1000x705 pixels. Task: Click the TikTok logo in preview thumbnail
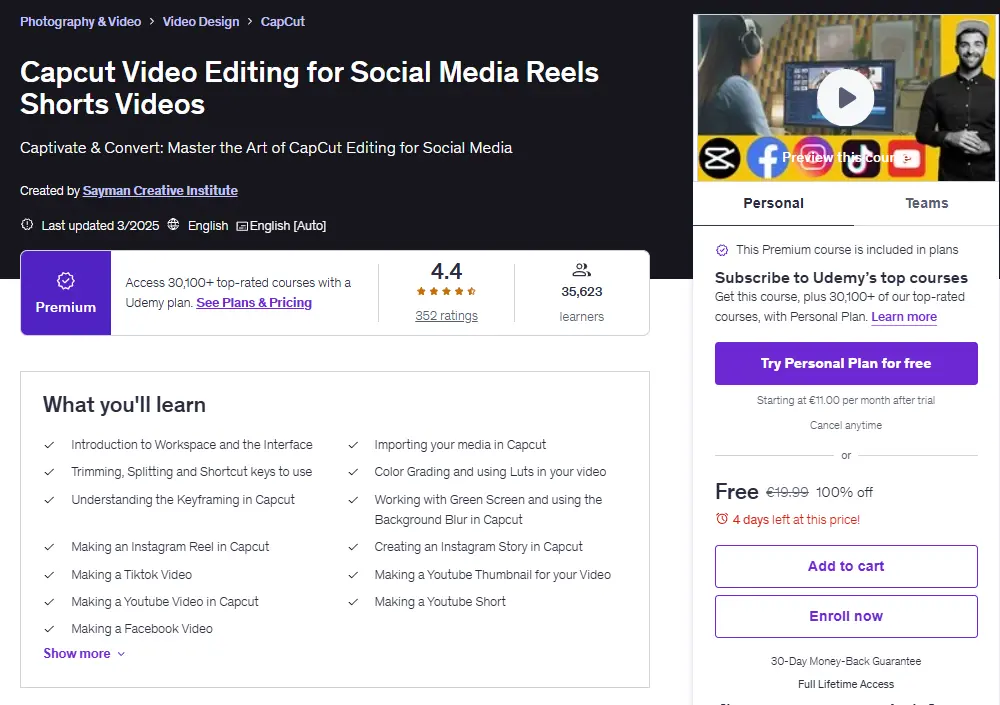[860, 158]
